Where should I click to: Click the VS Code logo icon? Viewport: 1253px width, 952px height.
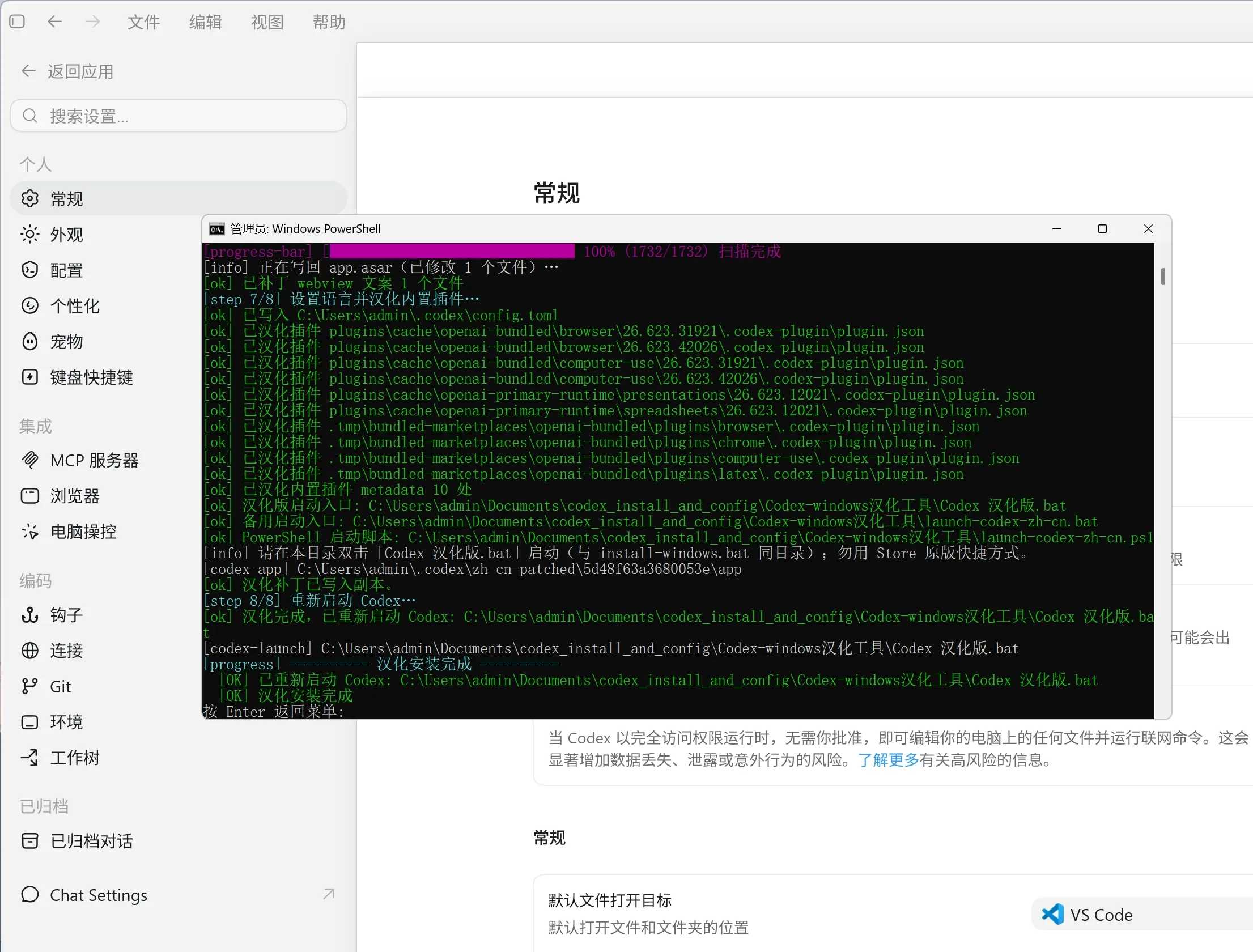pos(1052,914)
